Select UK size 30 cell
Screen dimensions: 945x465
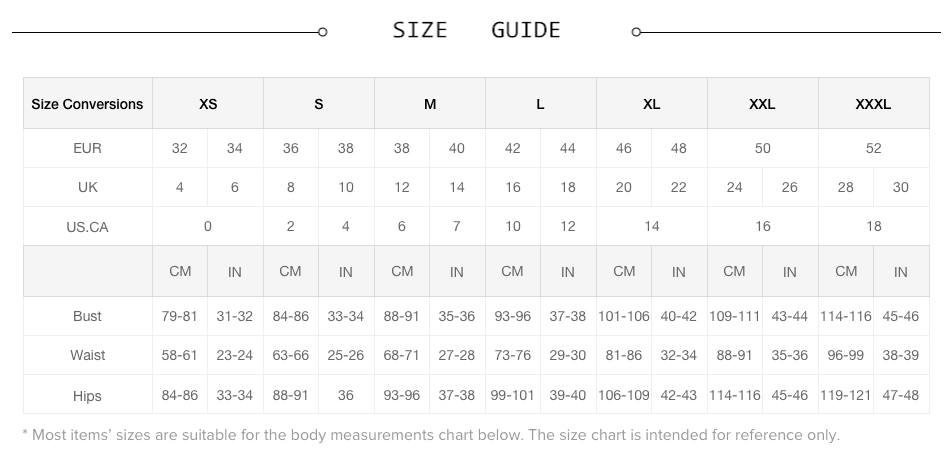click(x=901, y=187)
